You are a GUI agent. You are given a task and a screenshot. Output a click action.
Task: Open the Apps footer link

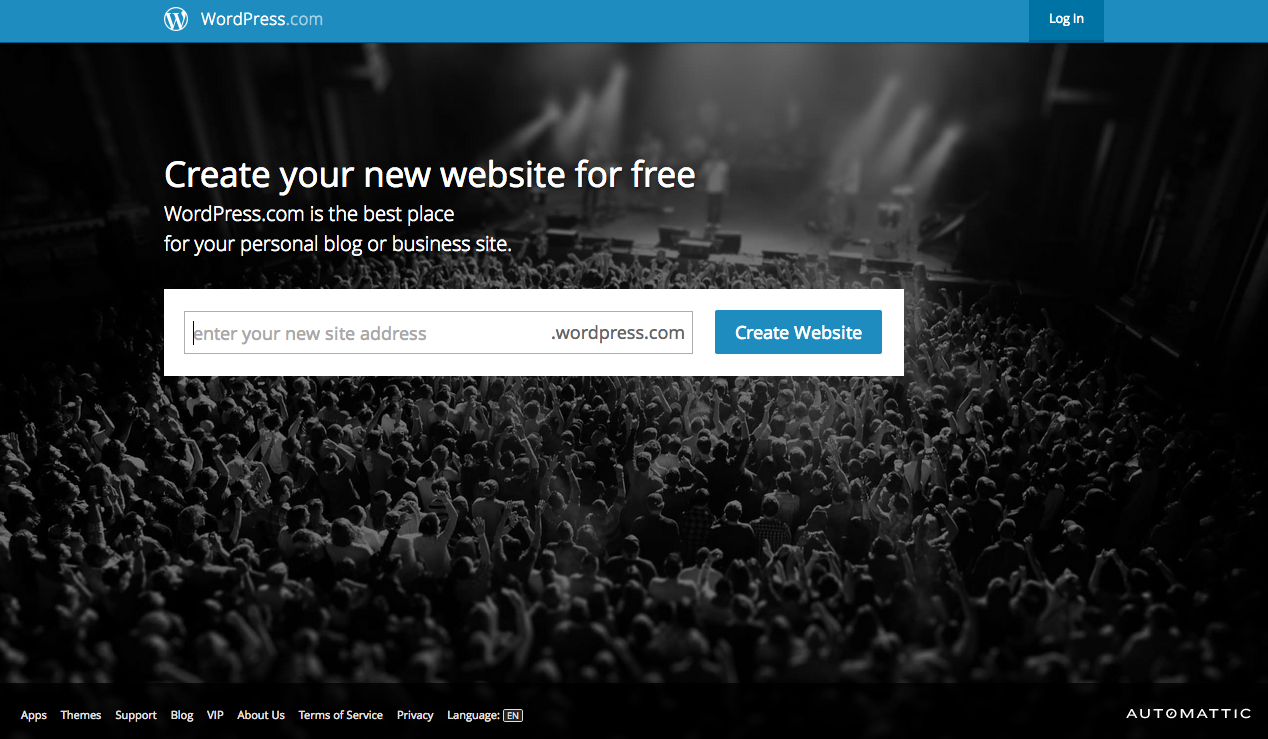[34, 715]
